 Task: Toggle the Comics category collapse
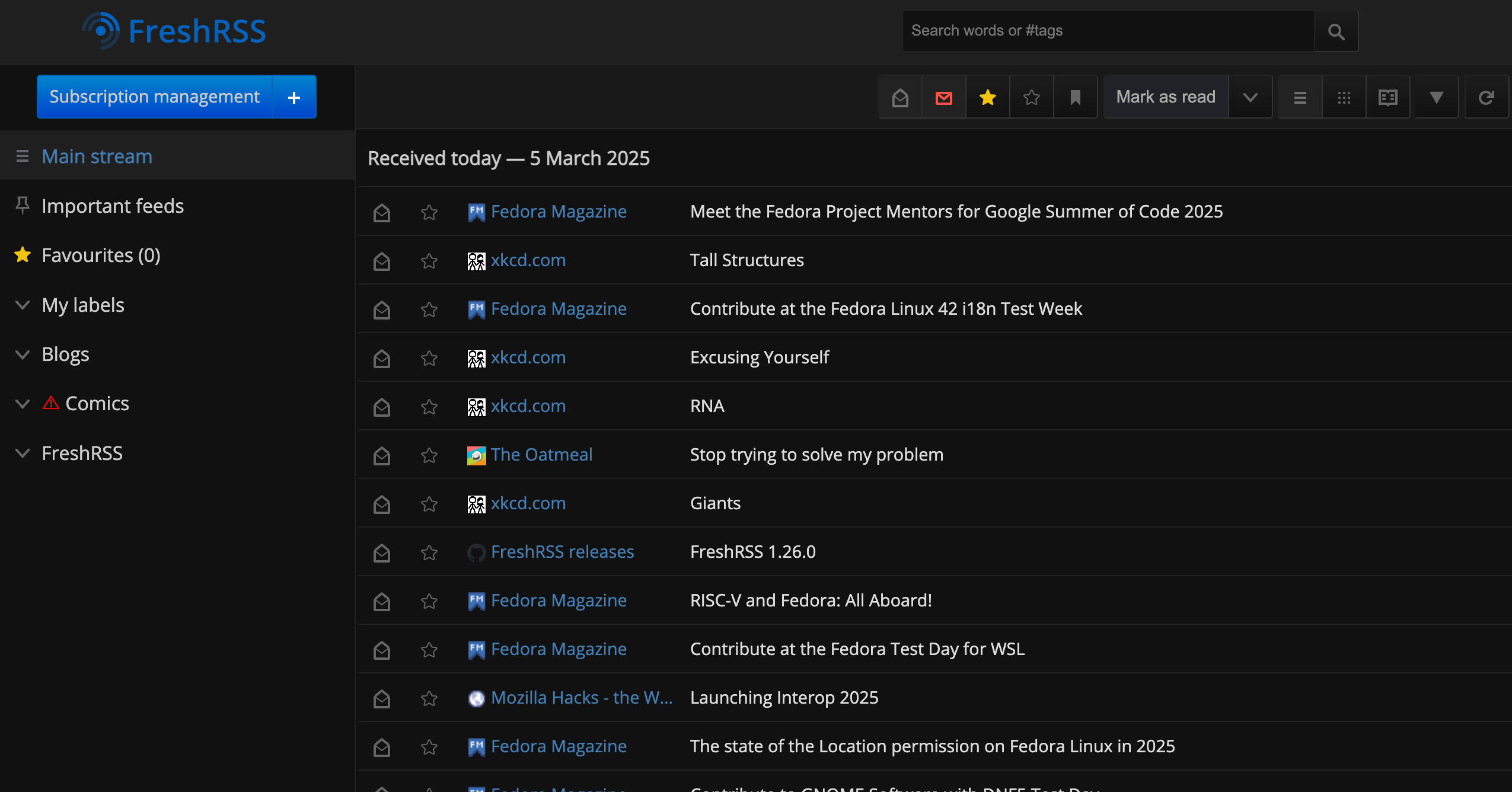(x=22, y=403)
